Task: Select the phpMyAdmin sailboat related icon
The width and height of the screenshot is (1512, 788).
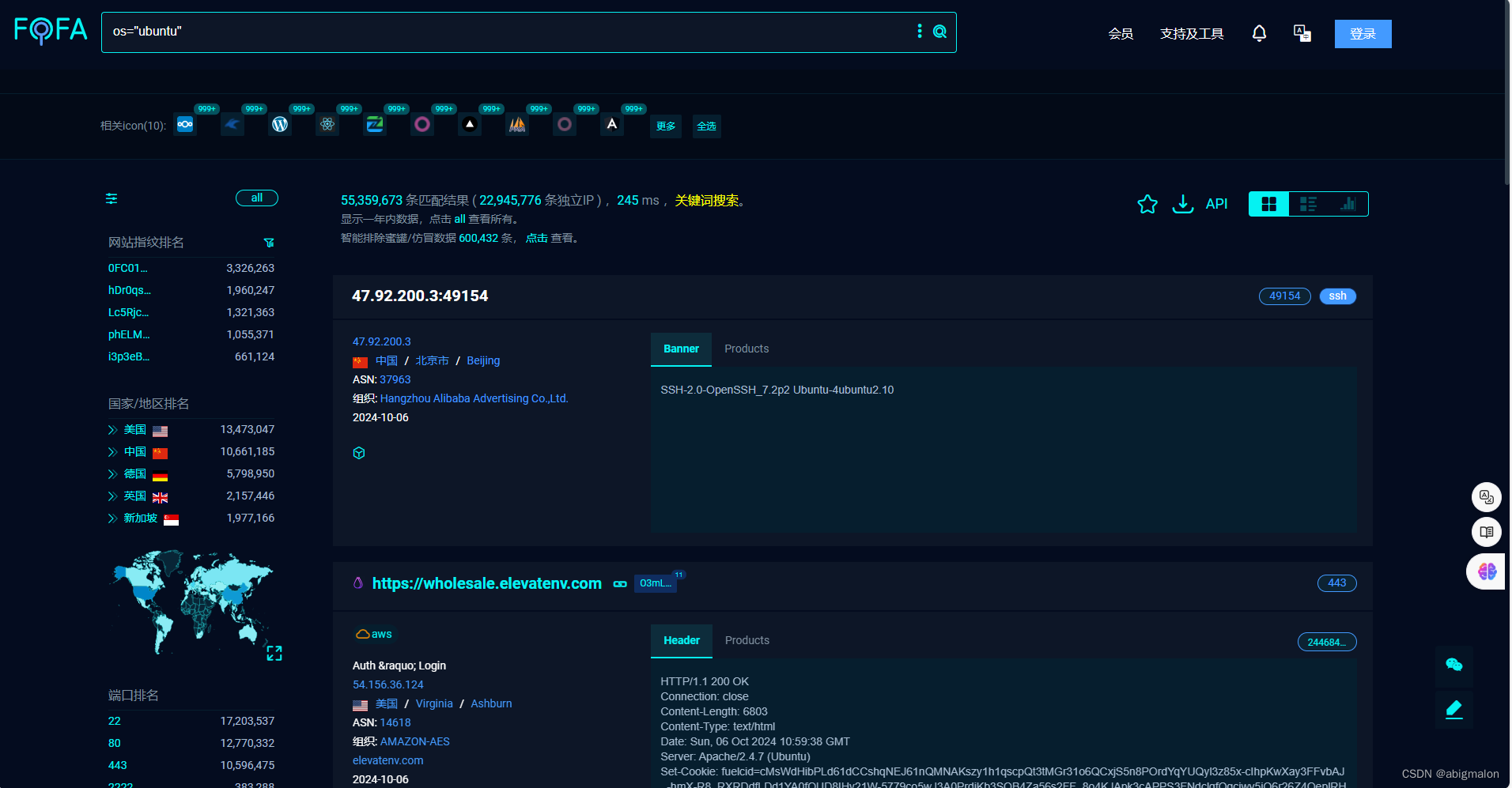Action: pos(517,124)
